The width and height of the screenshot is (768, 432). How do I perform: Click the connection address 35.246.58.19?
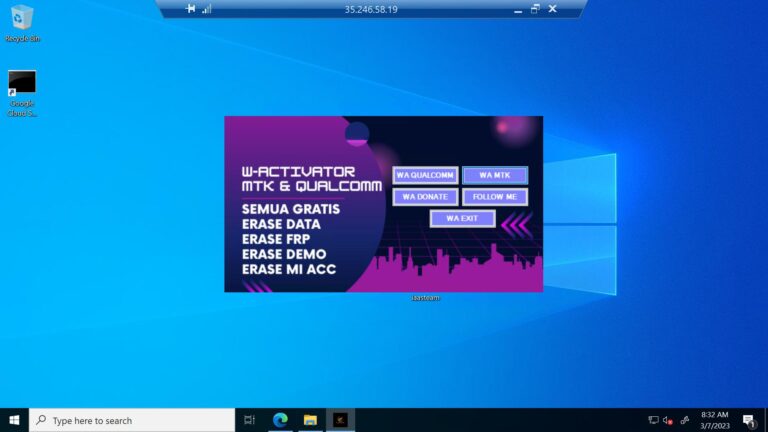pyautogui.click(x=371, y=9)
